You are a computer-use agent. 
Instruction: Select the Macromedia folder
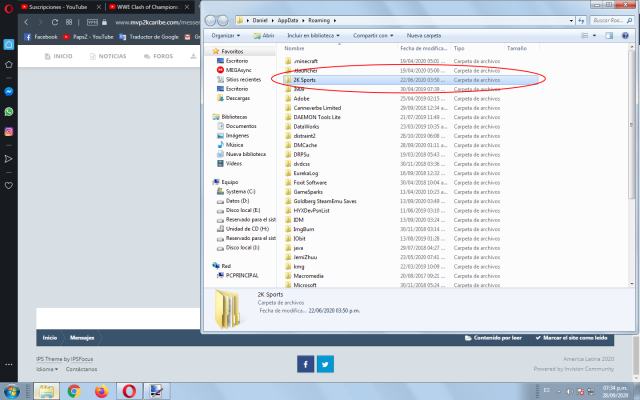tap(308, 276)
